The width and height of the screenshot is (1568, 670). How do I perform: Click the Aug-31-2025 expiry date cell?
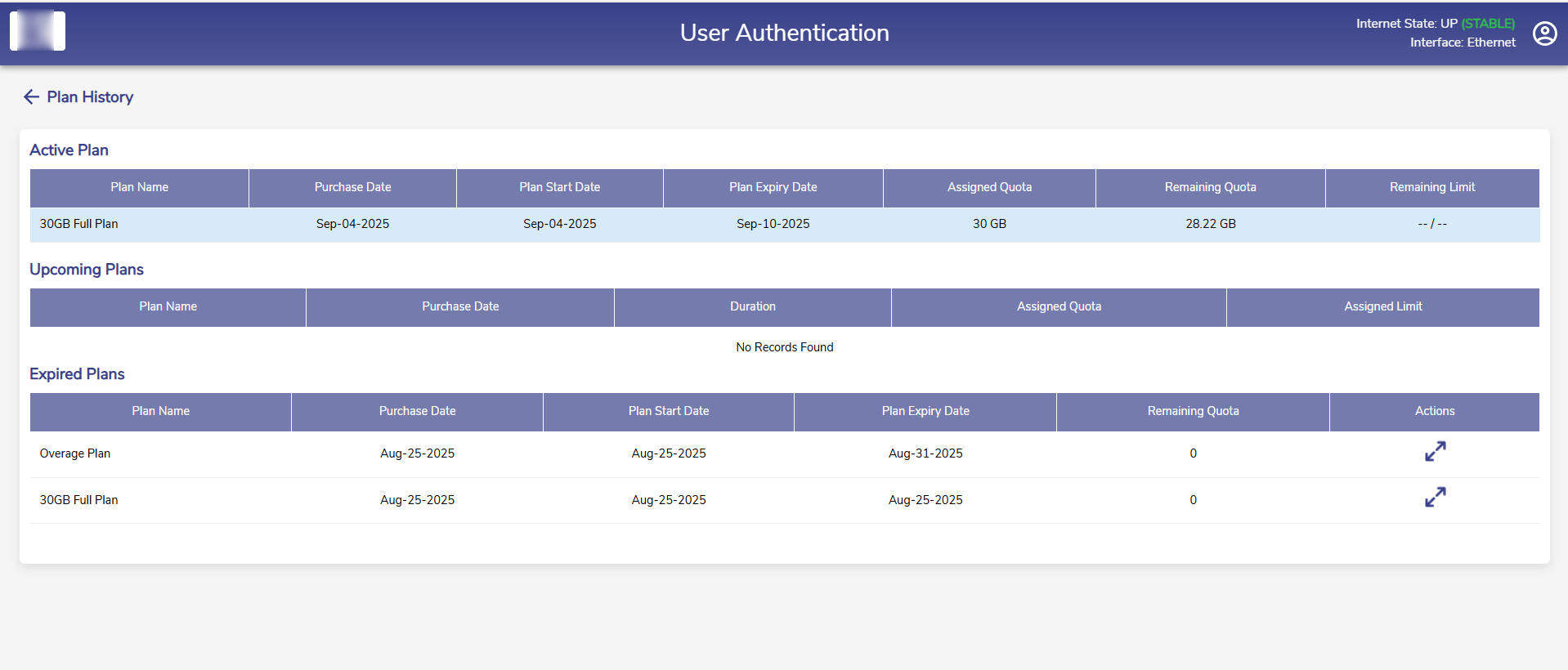[x=925, y=453]
